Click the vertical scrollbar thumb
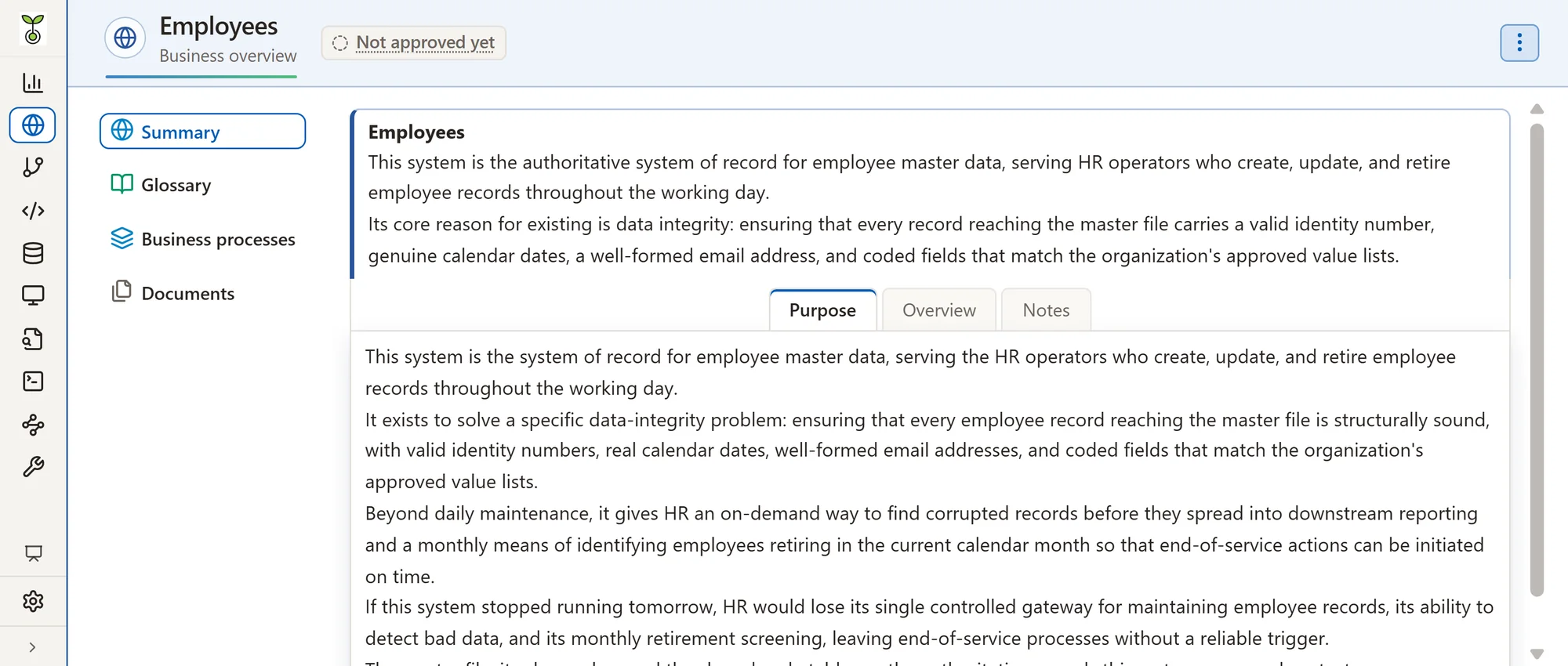Screen dimensions: 1568x666 (1537, 360)
